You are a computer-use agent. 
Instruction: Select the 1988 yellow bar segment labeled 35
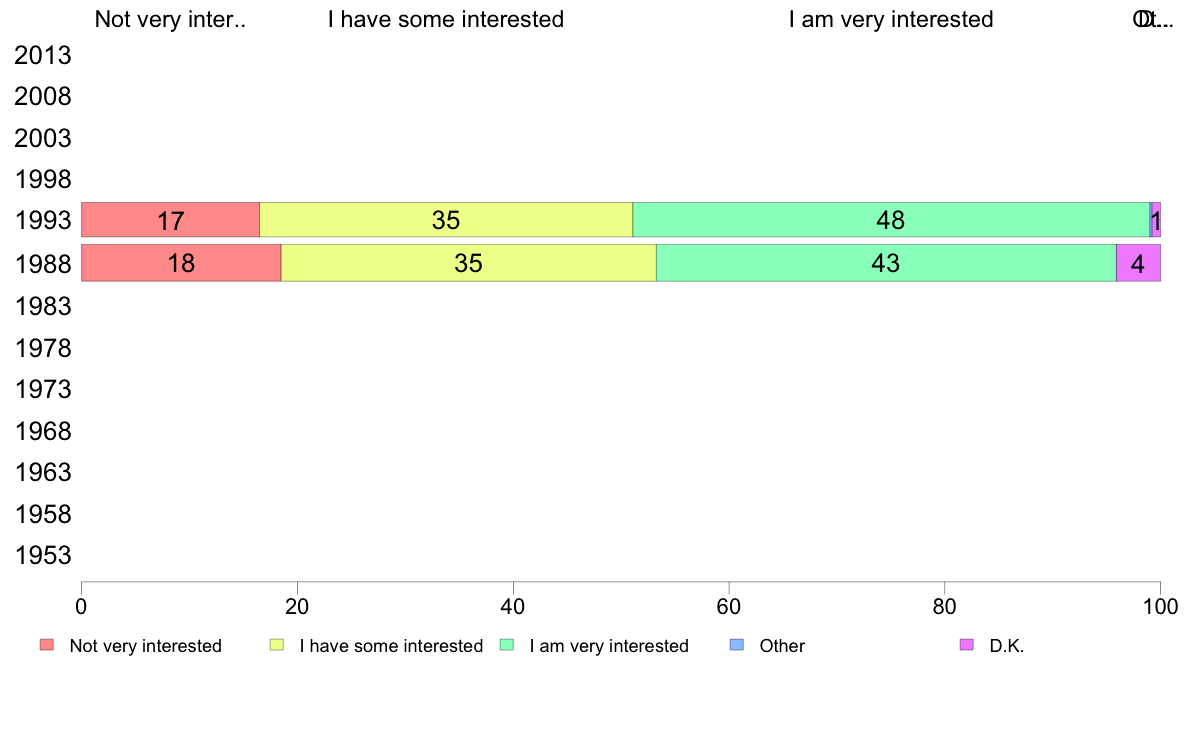(x=468, y=263)
